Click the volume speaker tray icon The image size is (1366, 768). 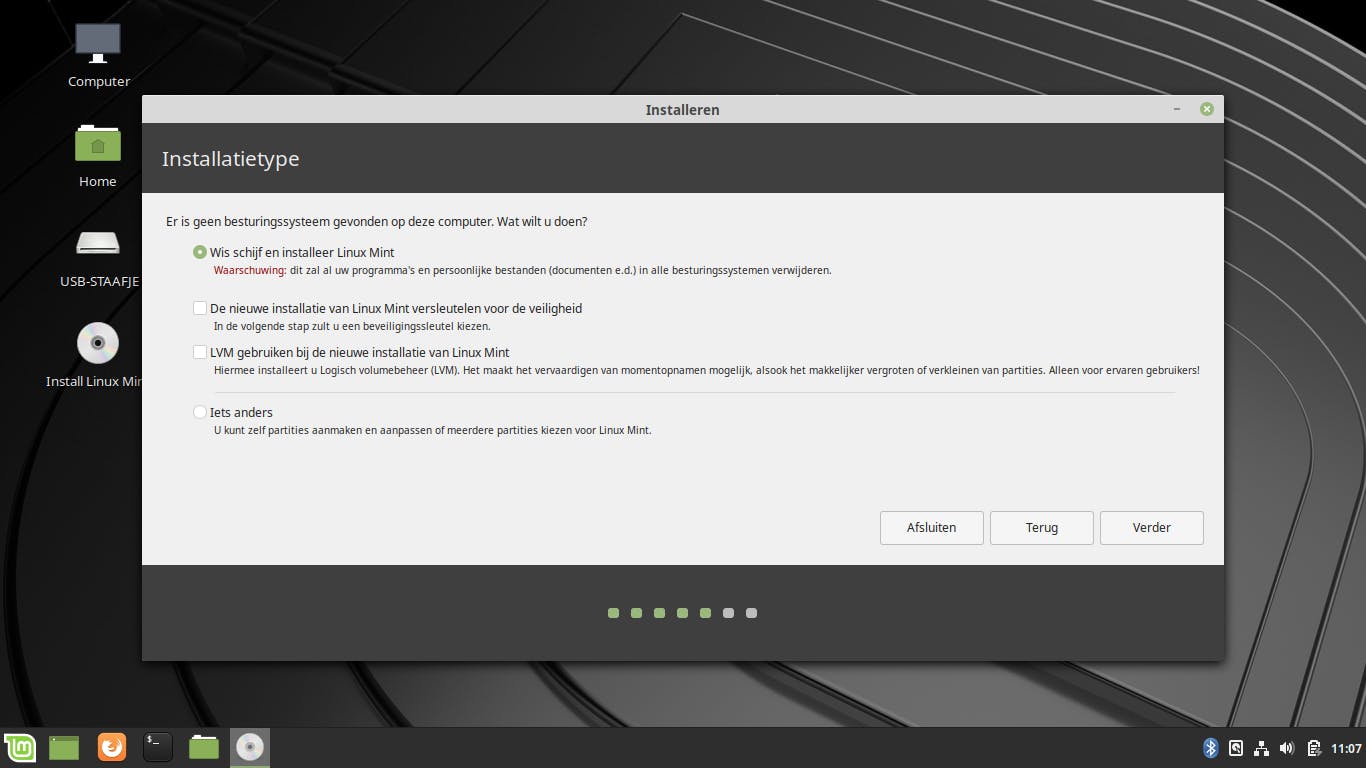click(x=1287, y=748)
